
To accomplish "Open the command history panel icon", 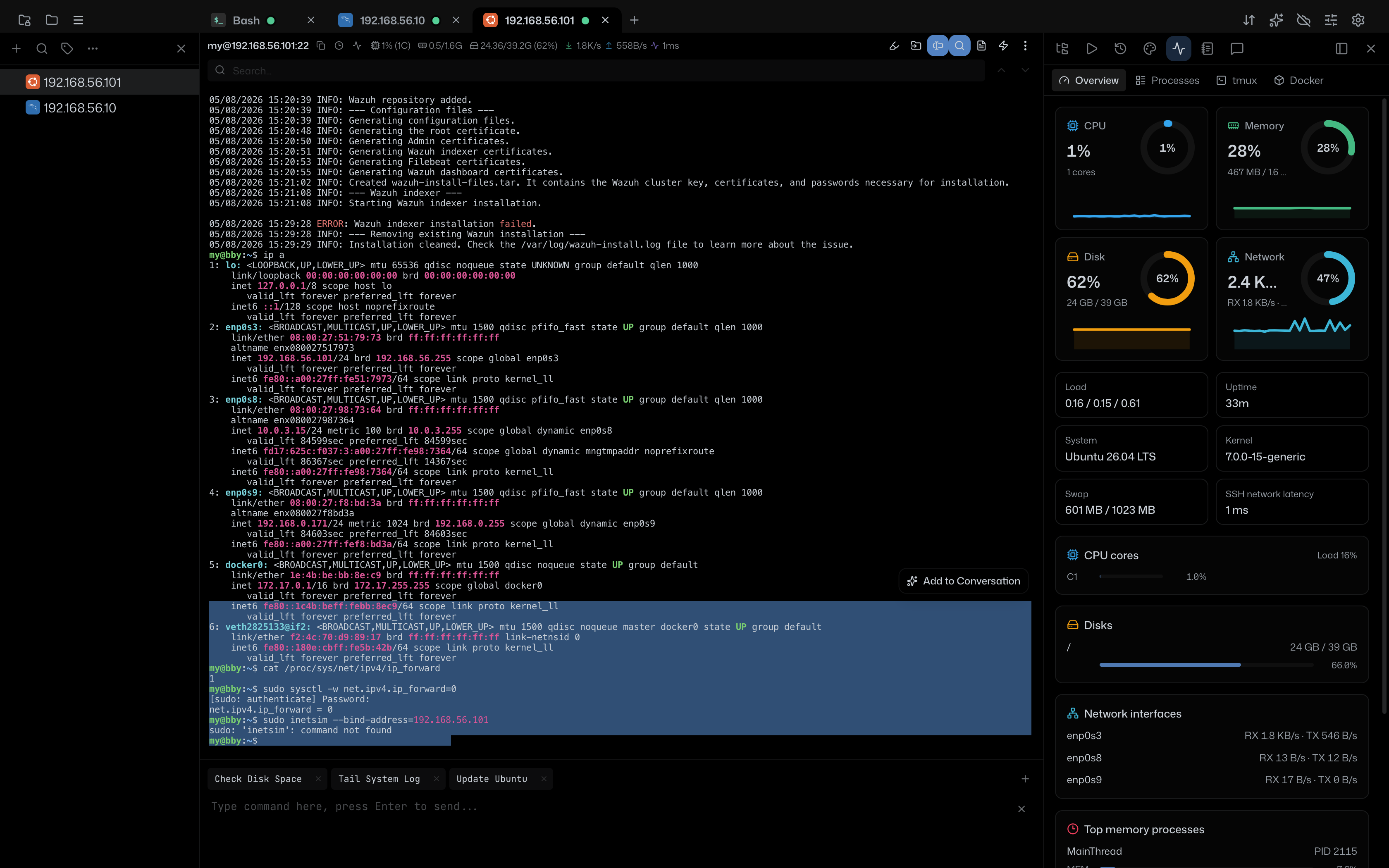I will point(1120,49).
